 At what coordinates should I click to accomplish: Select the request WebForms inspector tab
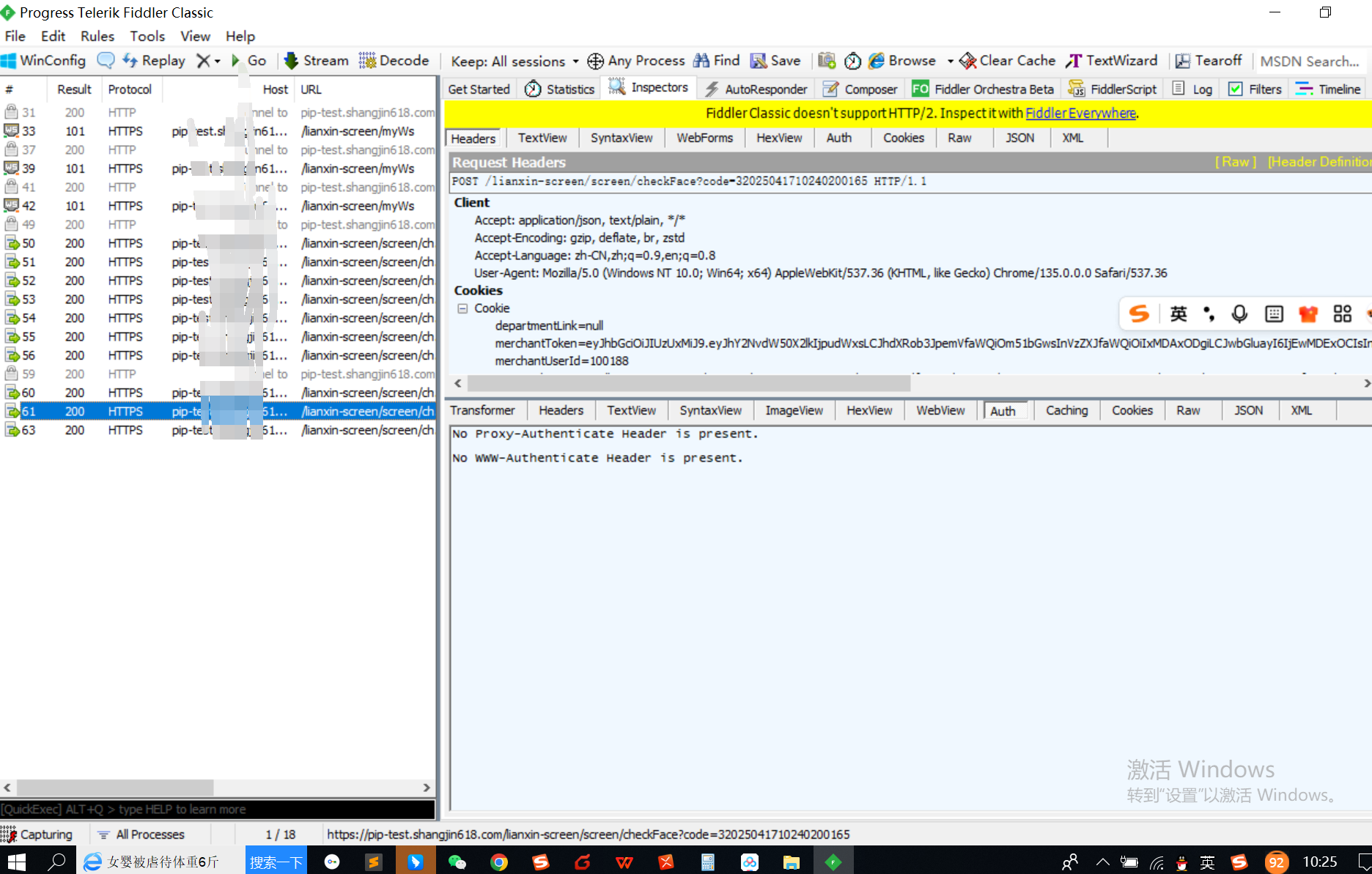[704, 138]
